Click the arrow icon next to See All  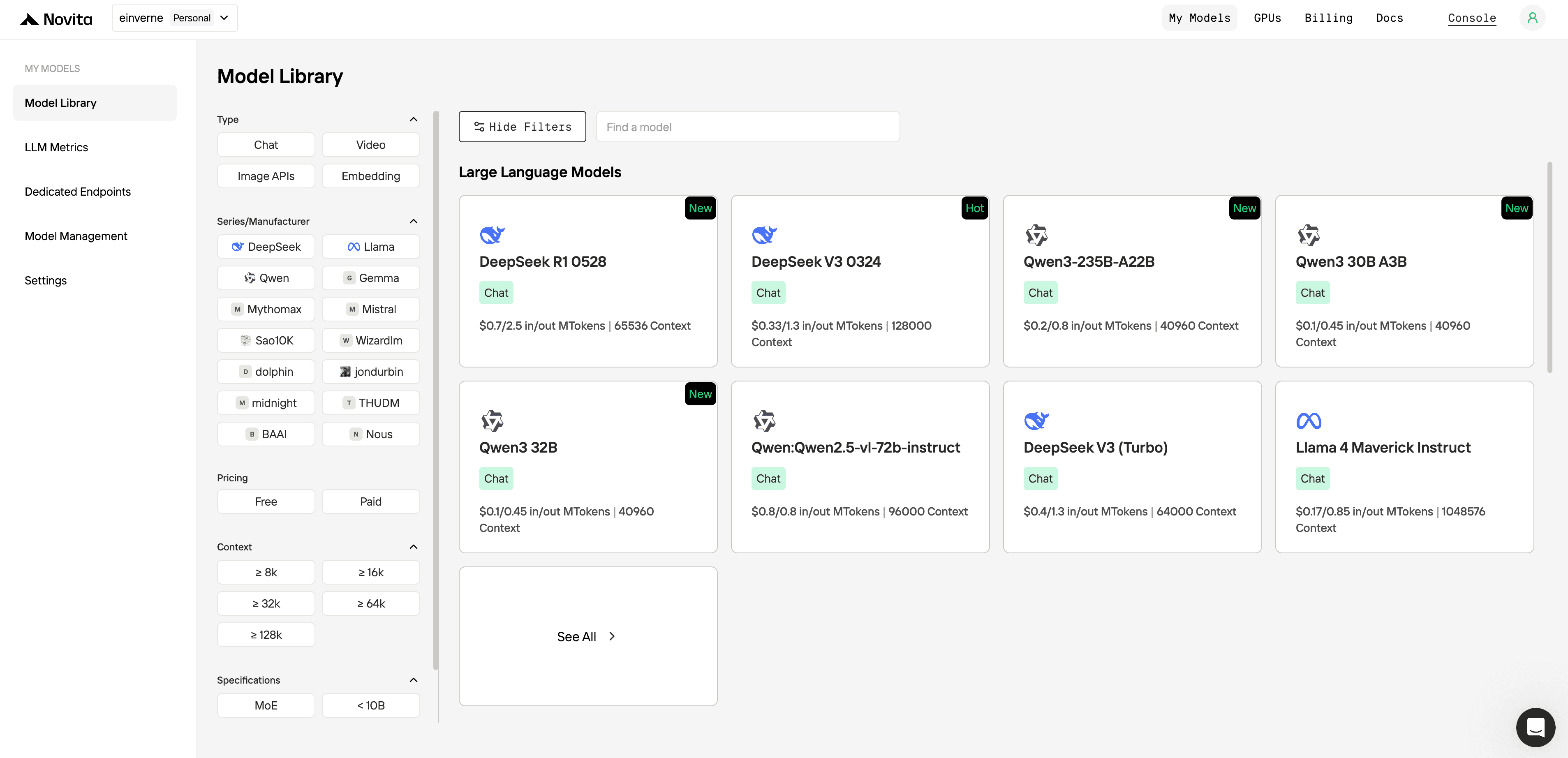click(x=612, y=636)
